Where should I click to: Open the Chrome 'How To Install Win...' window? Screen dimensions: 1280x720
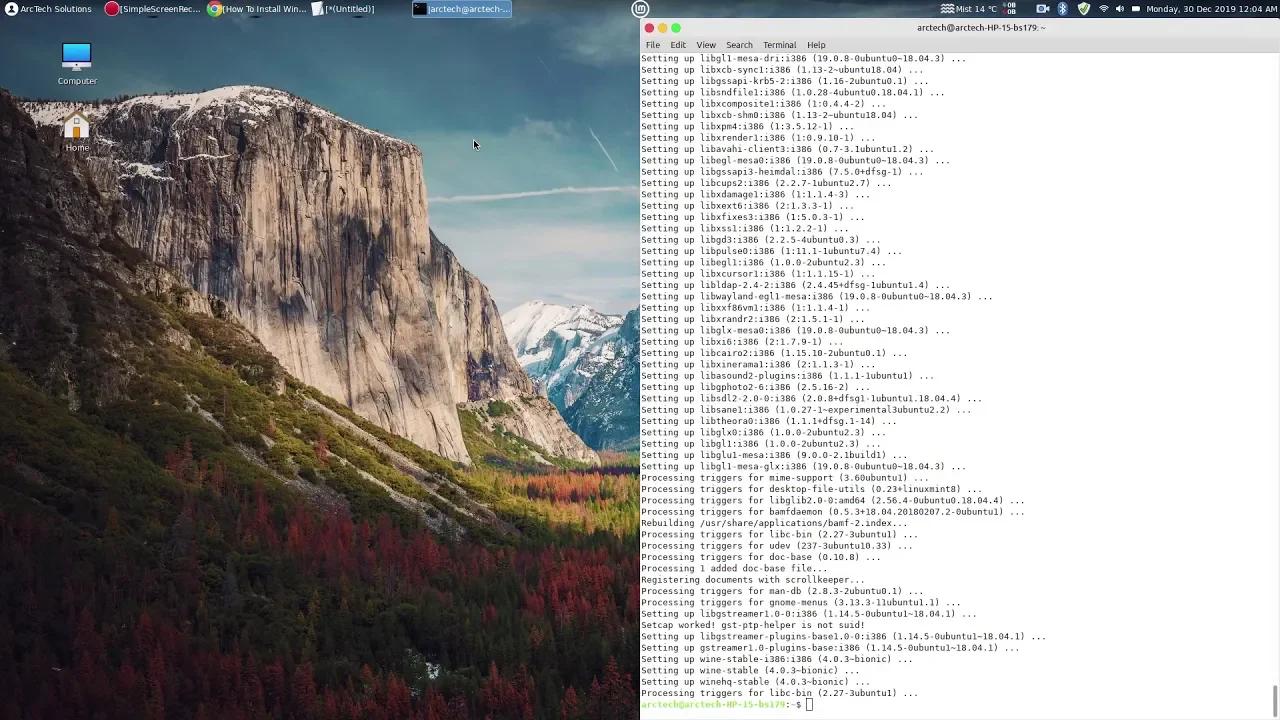coord(257,9)
